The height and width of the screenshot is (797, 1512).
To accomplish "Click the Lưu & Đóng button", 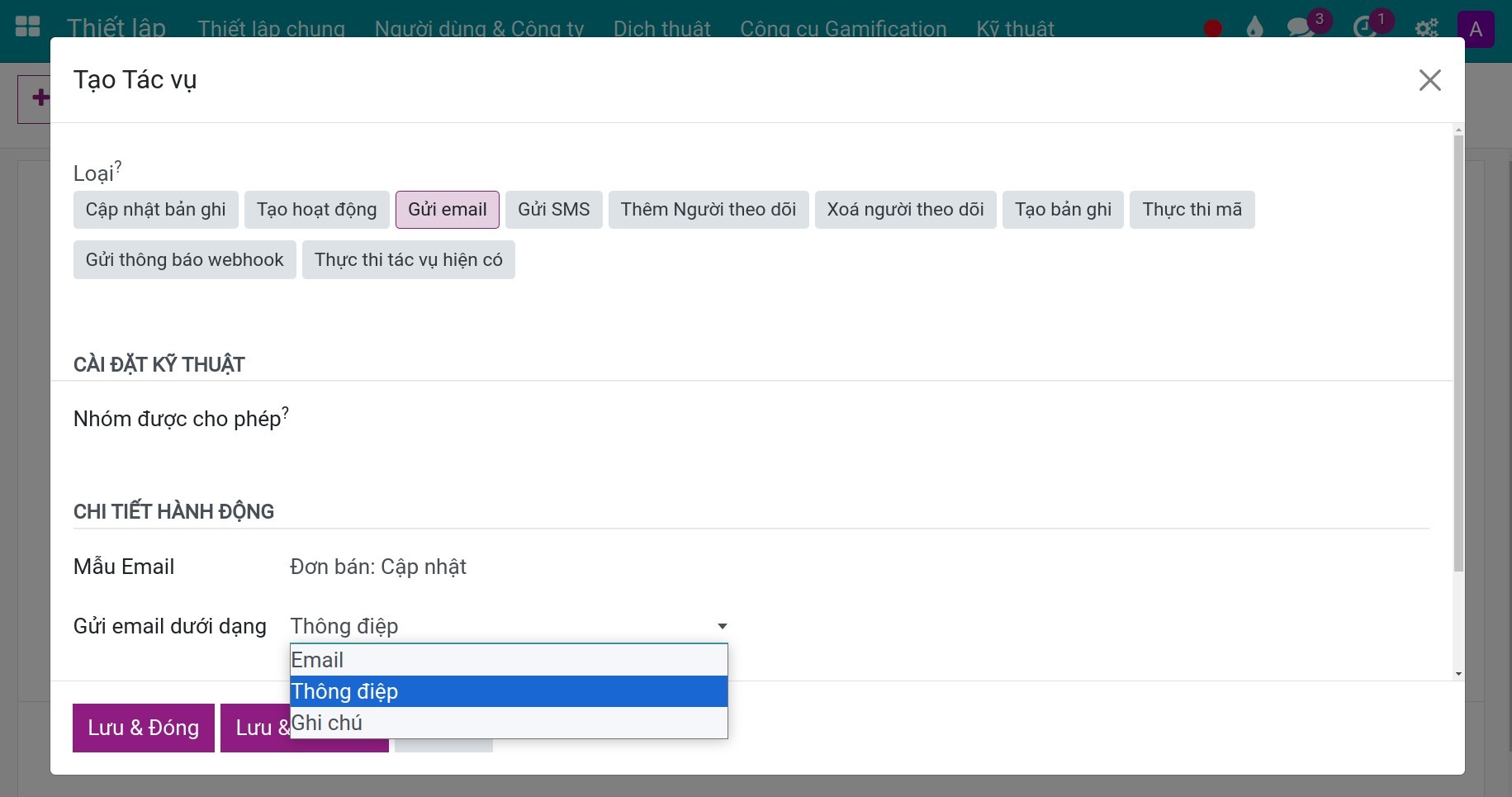I will (144, 728).
